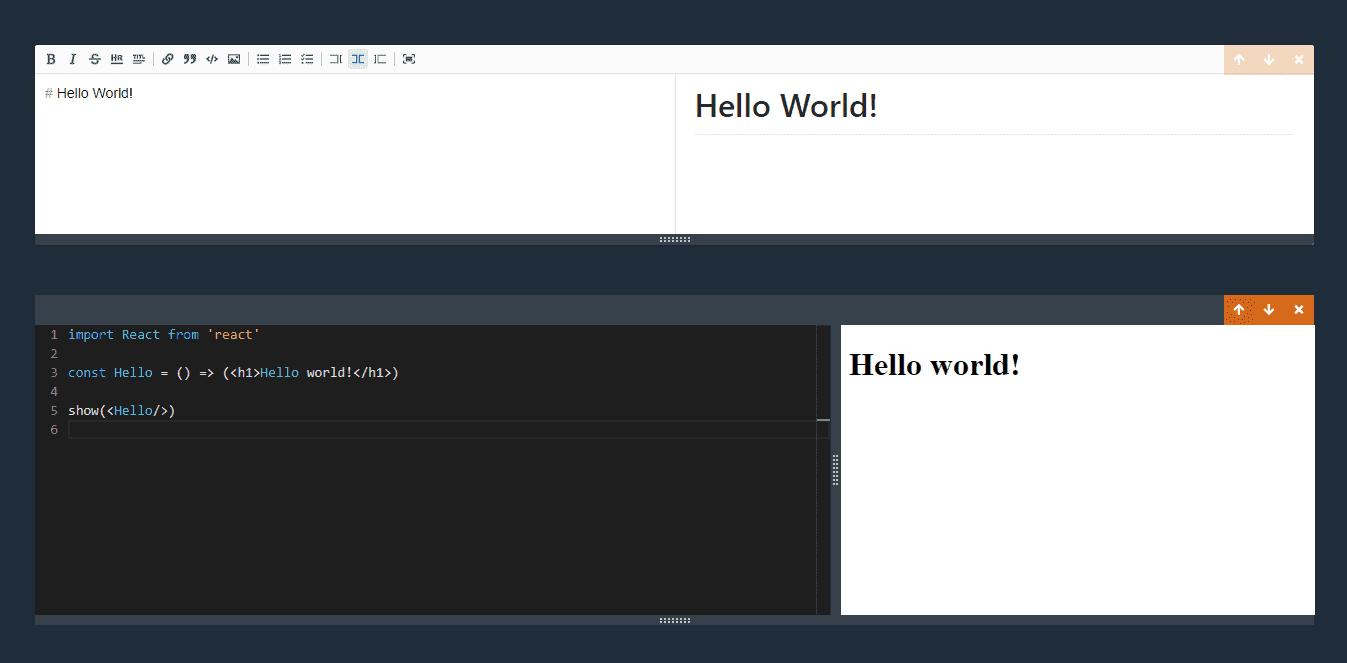Insert inline code with the code icon
1347x663 pixels.
coord(212,59)
